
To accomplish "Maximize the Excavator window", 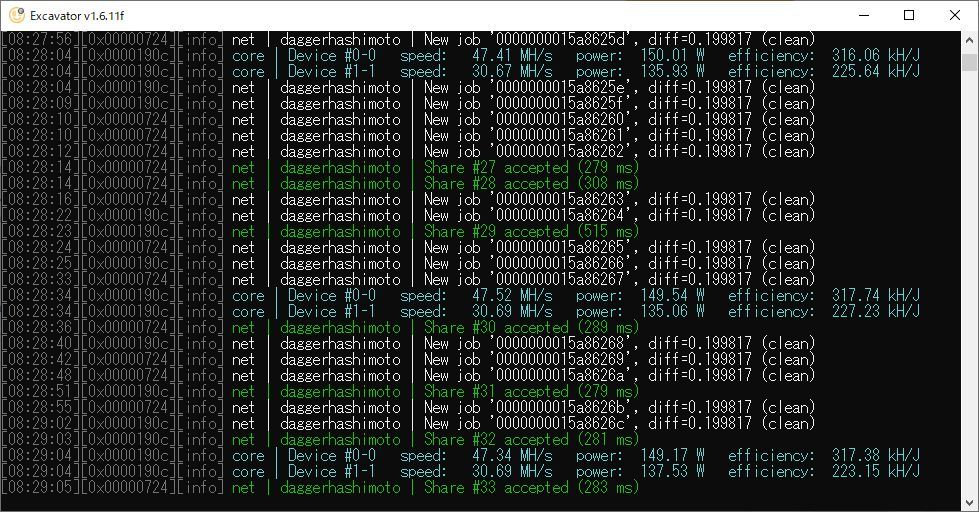I will (x=909, y=15).
